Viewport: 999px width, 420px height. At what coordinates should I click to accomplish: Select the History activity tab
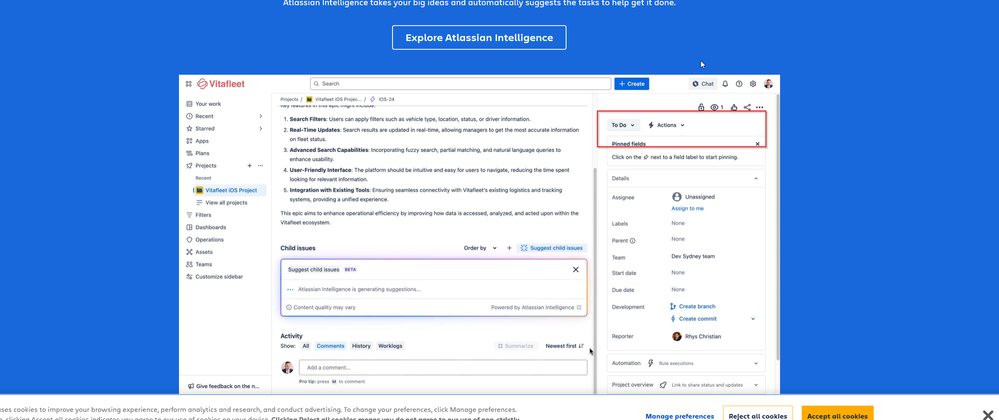[361, 346]
